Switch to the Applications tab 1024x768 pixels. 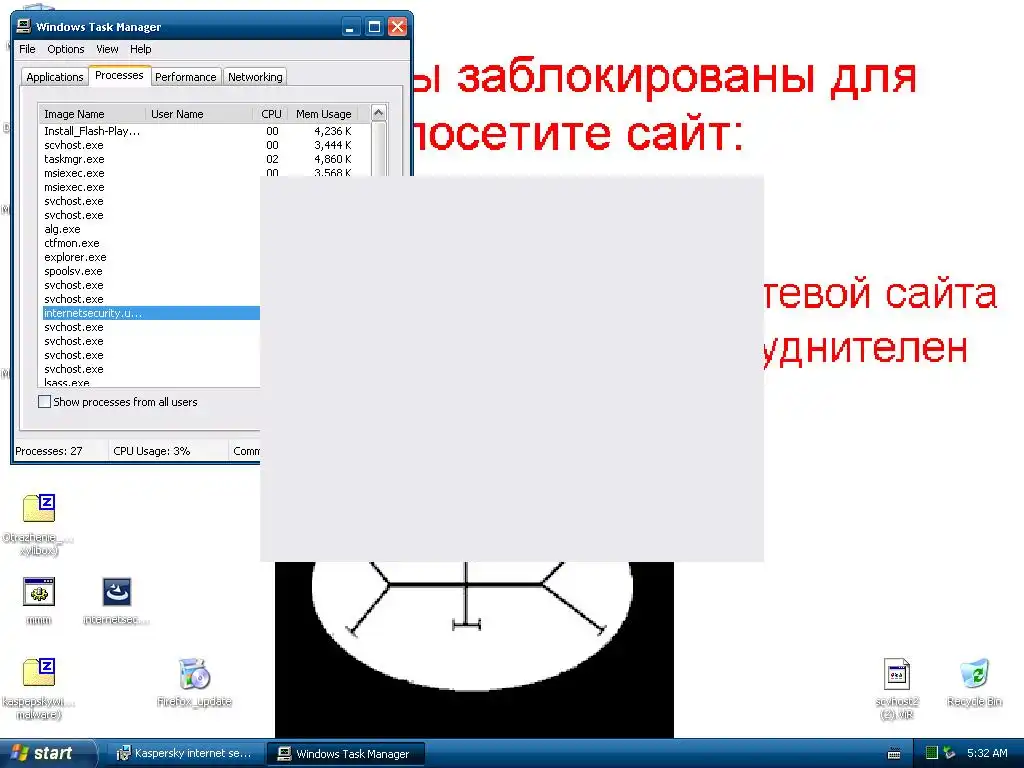click(x=55, y=77)
